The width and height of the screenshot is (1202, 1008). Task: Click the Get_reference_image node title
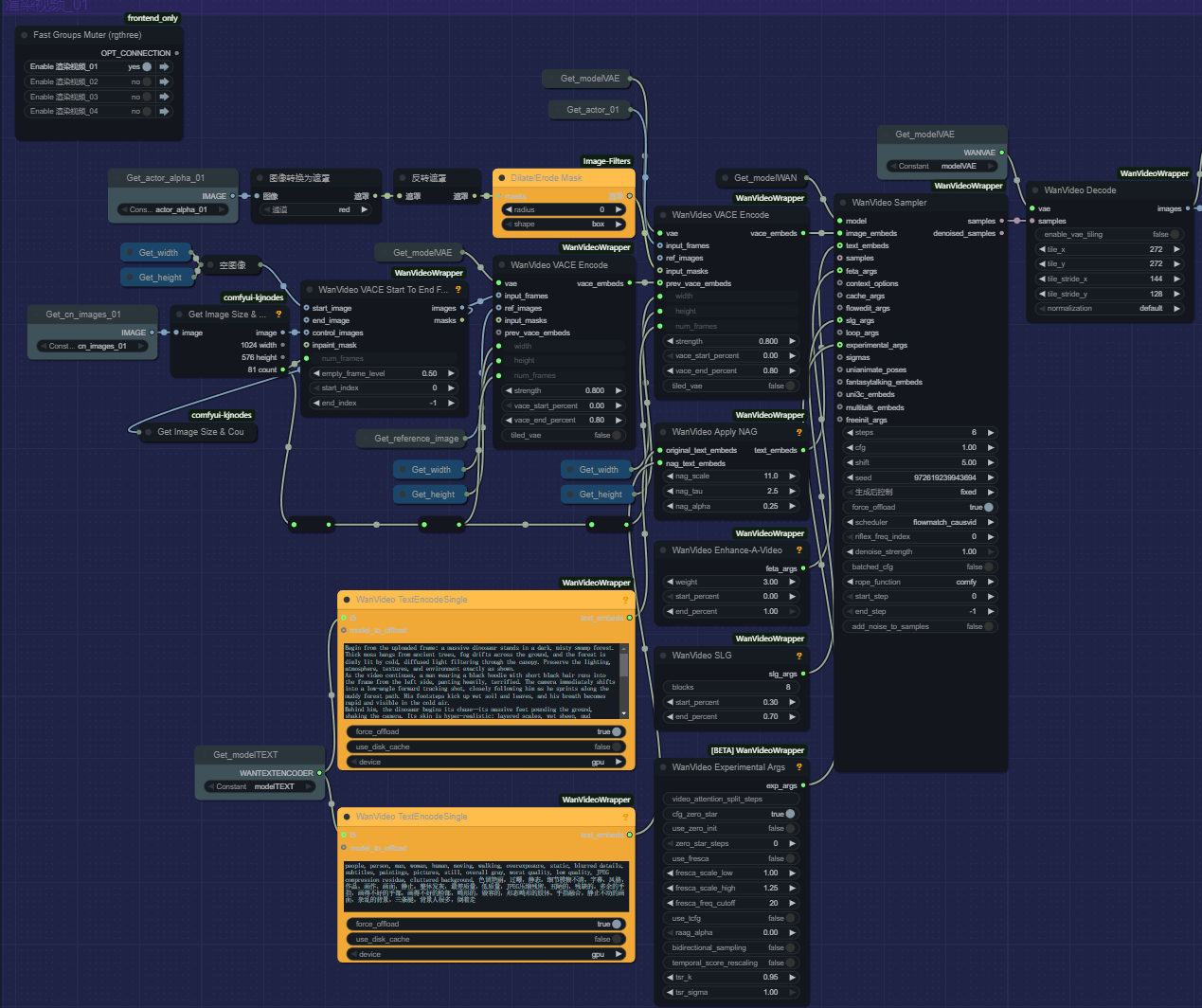pyautogui.click(x=416, y=439)
